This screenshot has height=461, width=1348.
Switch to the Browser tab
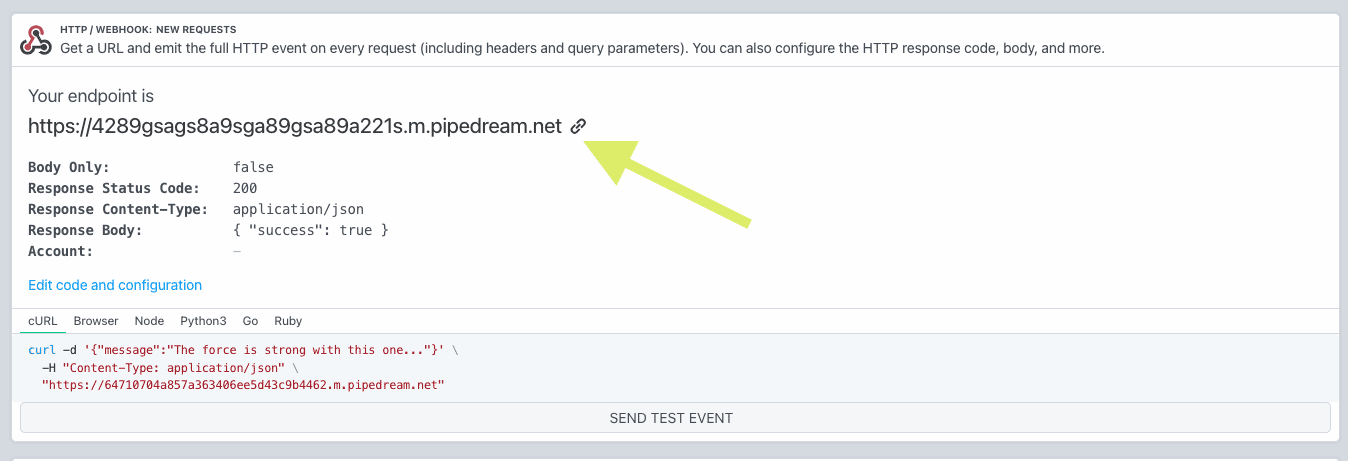point(96,321)
